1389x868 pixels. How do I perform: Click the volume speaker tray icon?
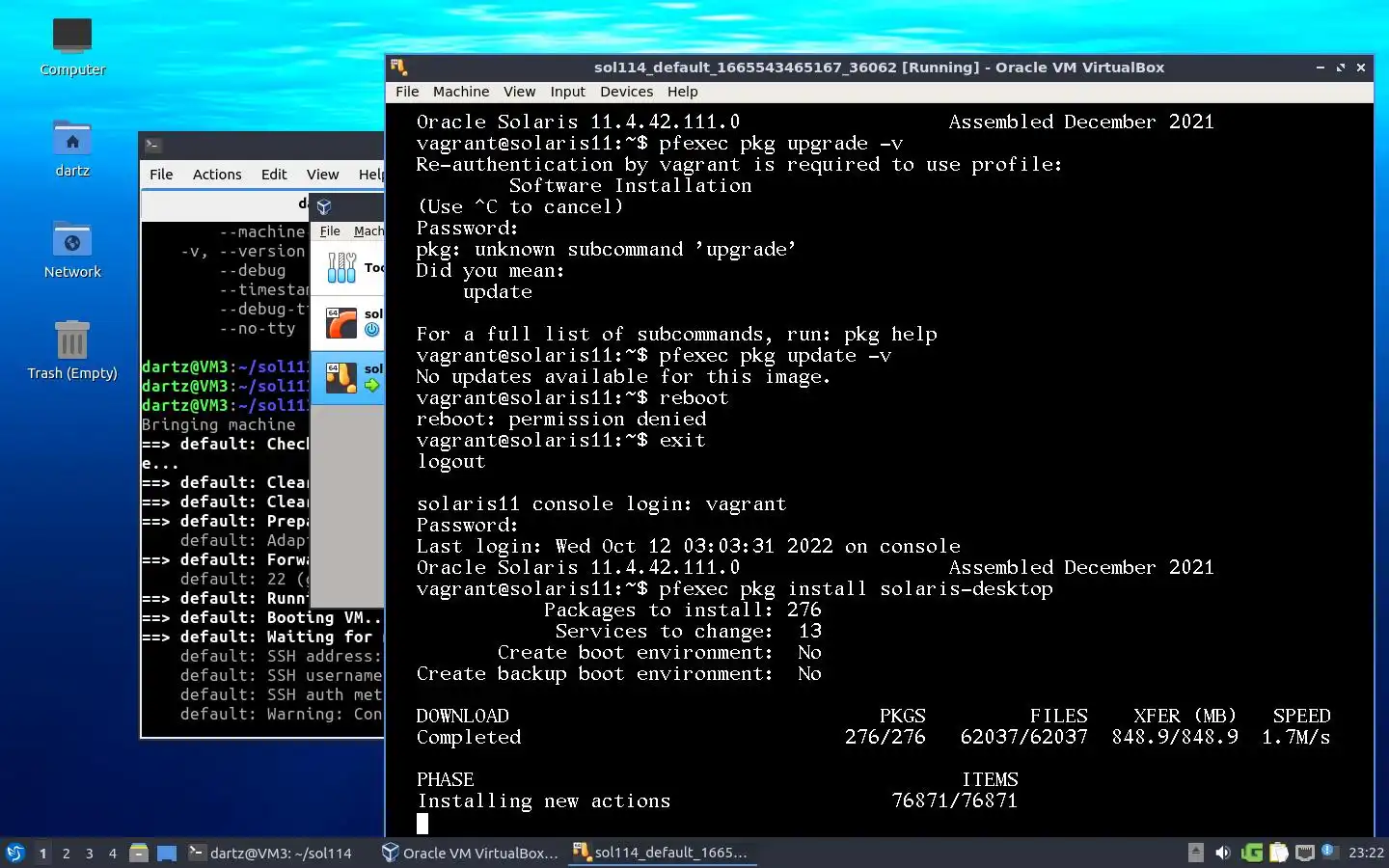click(1223, 853)
